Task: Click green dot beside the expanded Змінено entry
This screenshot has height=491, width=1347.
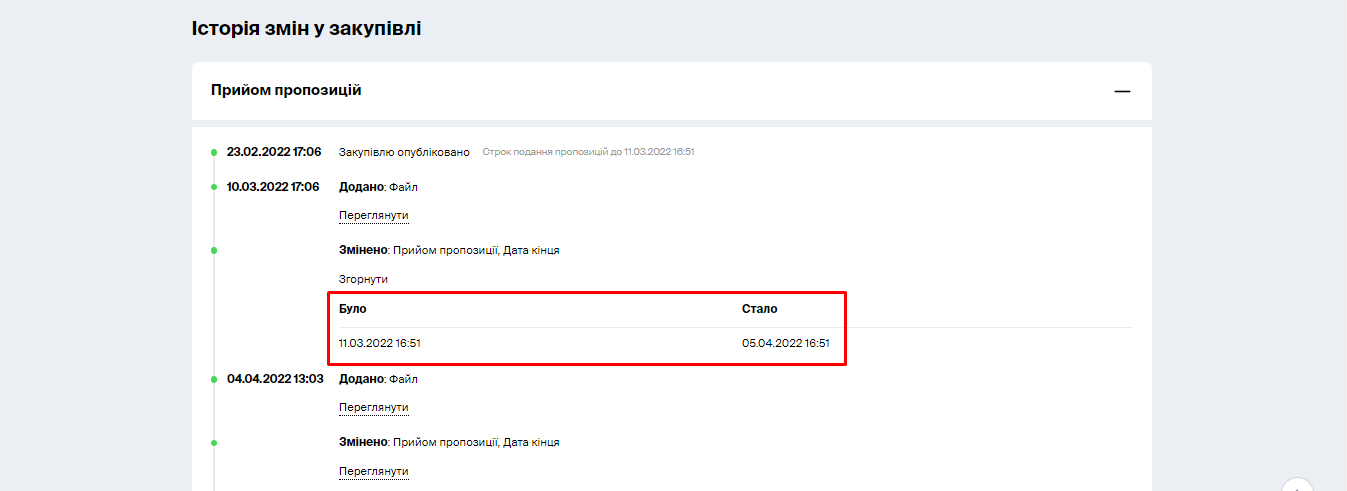Action: coord(214,250)
